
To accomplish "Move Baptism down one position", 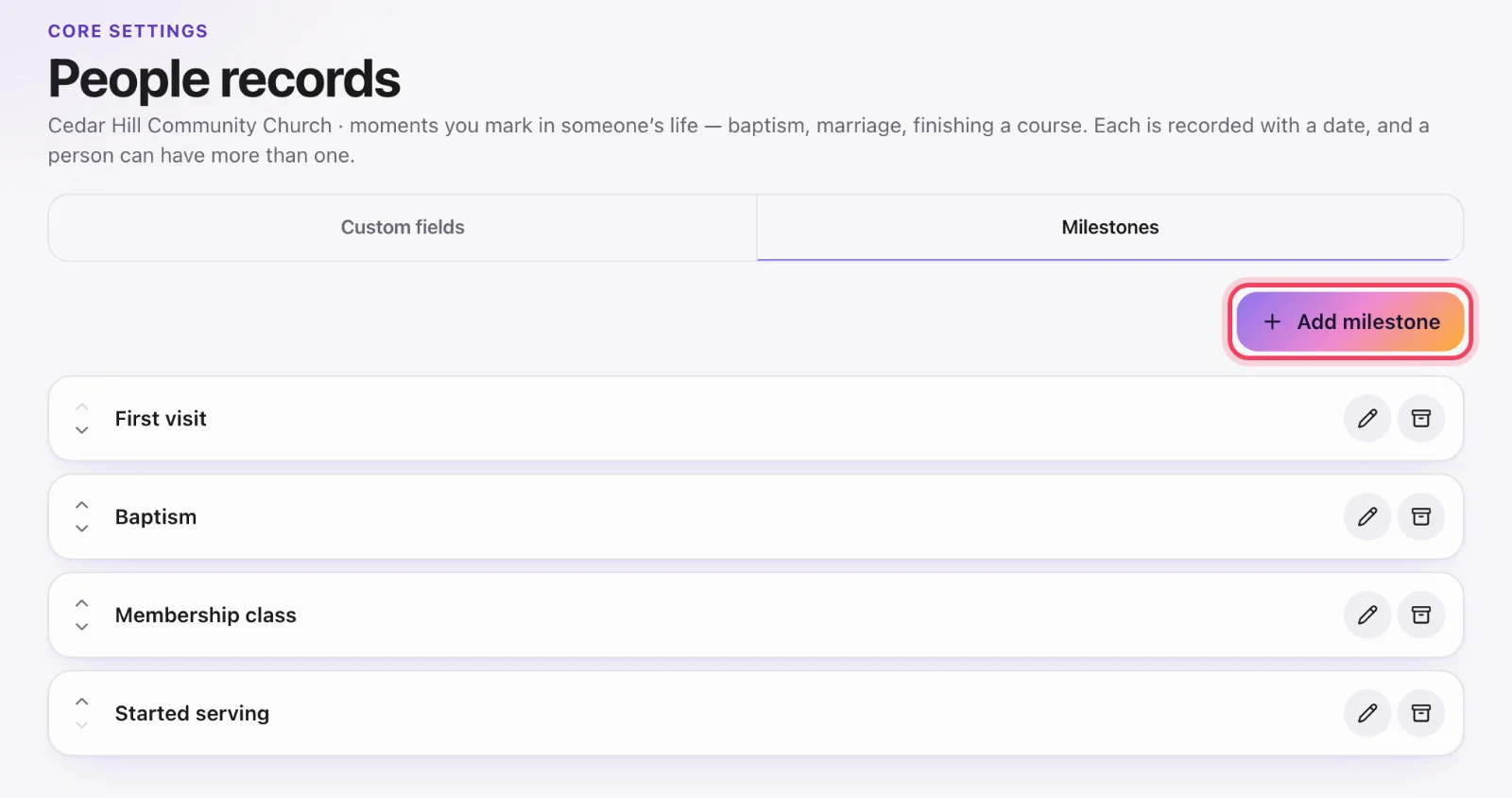I will coord(82,529).
